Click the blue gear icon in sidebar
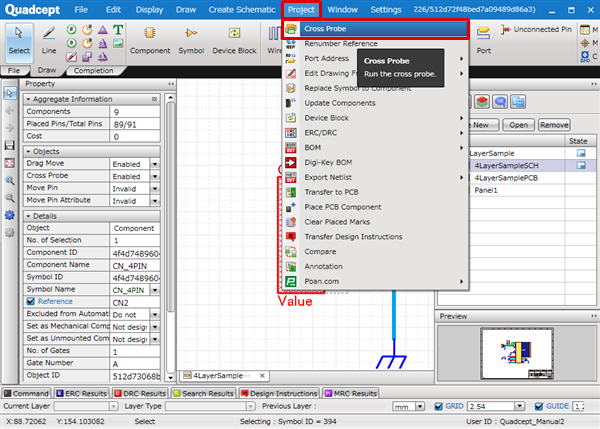The width and height of the screenshot is (600, 429). 10,215
